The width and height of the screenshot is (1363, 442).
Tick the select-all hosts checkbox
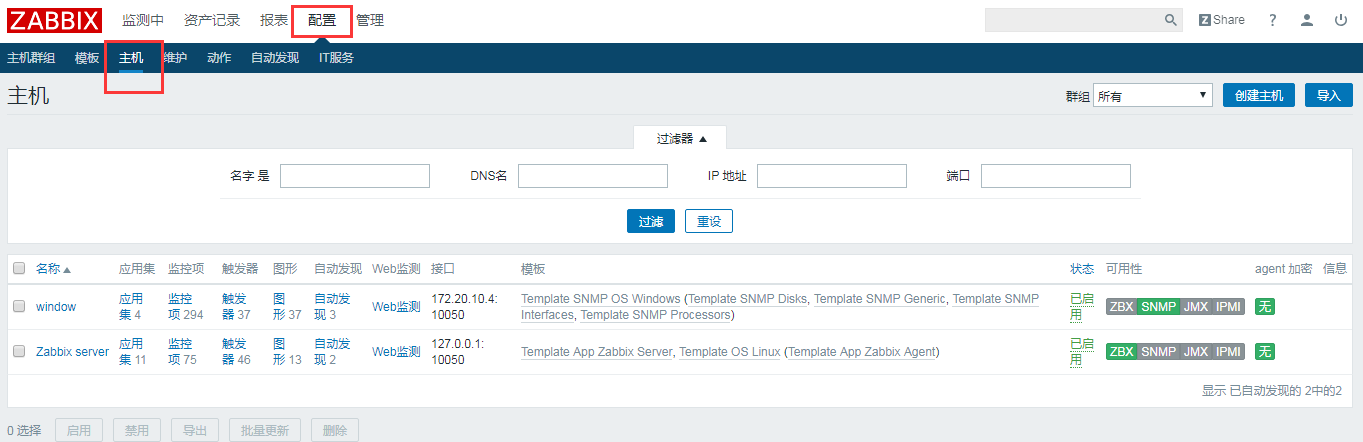pos(19,269)
